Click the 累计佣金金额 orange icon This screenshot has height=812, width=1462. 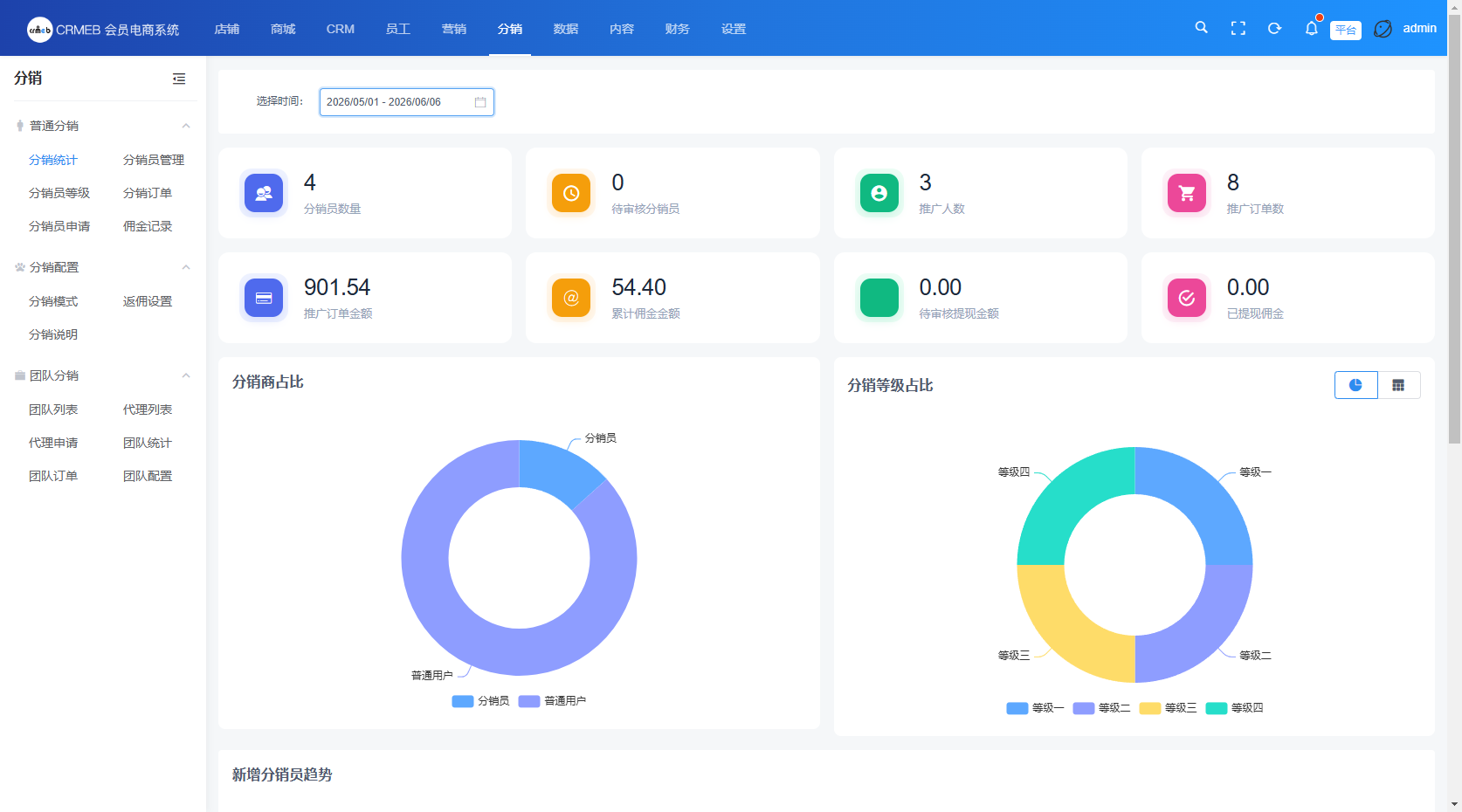(571, 298)
